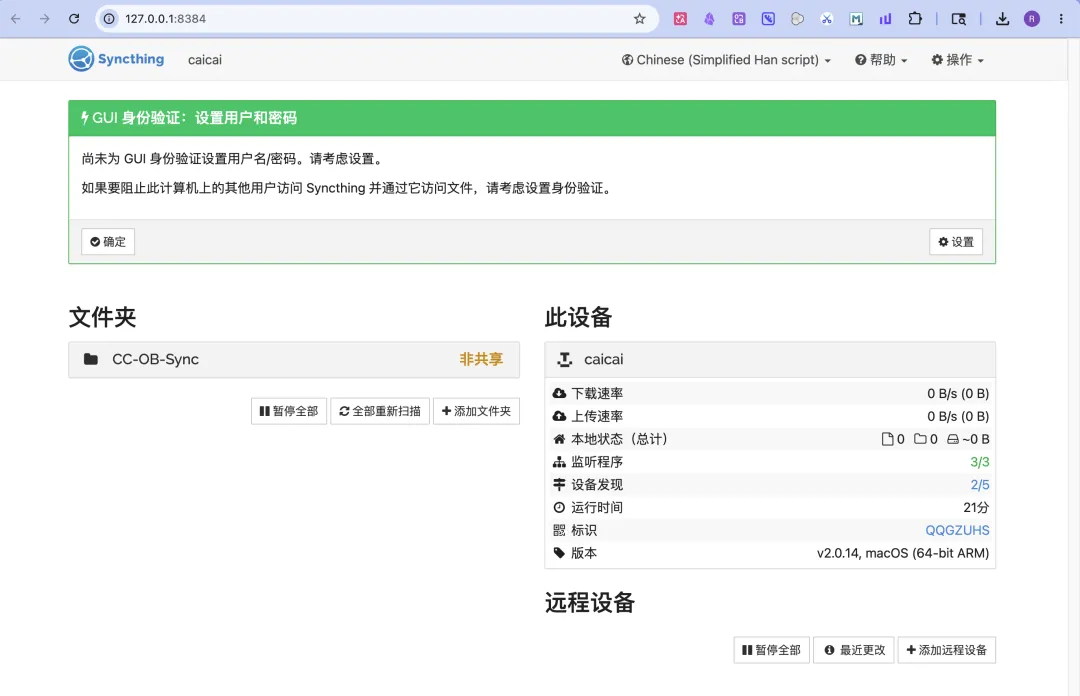The width and height of the screenshot is (1080, 696).
Task: Open the browser extensions puzzle icon
Action: coord(915,19)
